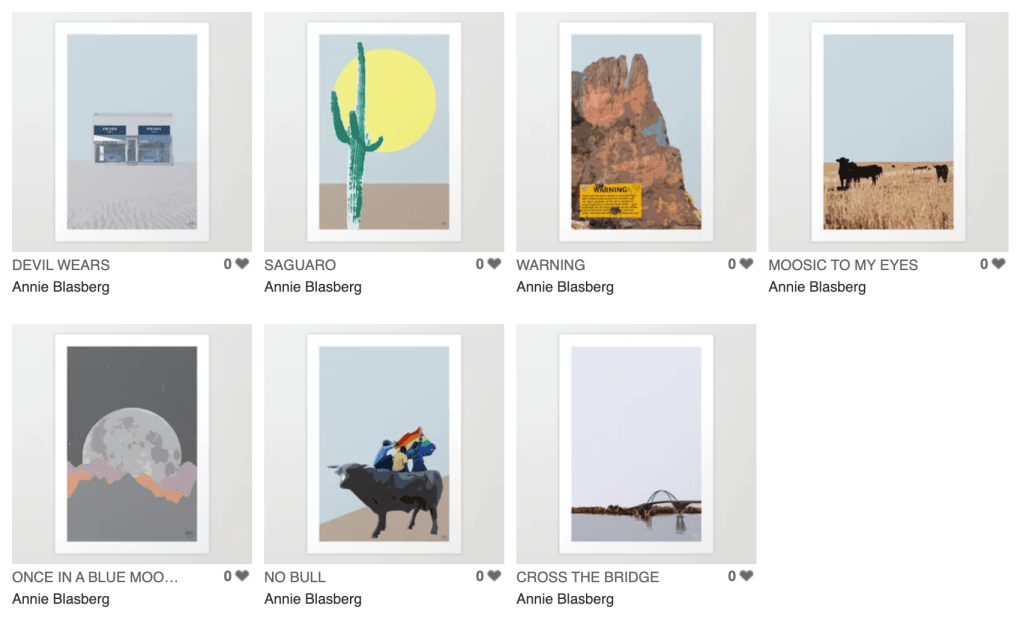
Task: Like the DEVIL WEARS print via heart icon
Action: [242, 264]
